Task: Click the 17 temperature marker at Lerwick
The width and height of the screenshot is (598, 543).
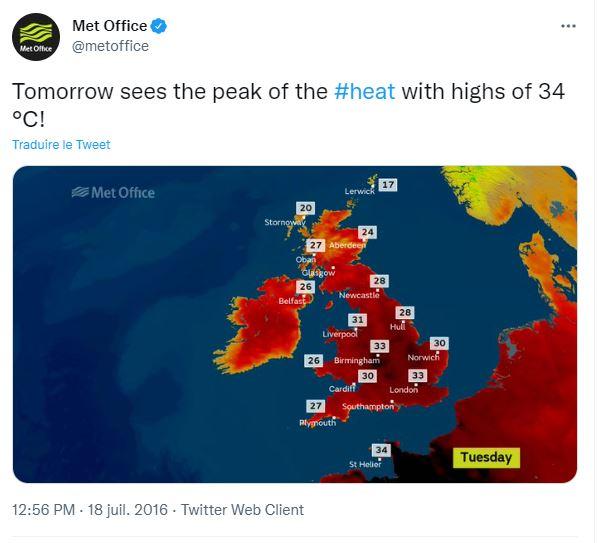Action: pyautogui.click(x=388, y=185)
